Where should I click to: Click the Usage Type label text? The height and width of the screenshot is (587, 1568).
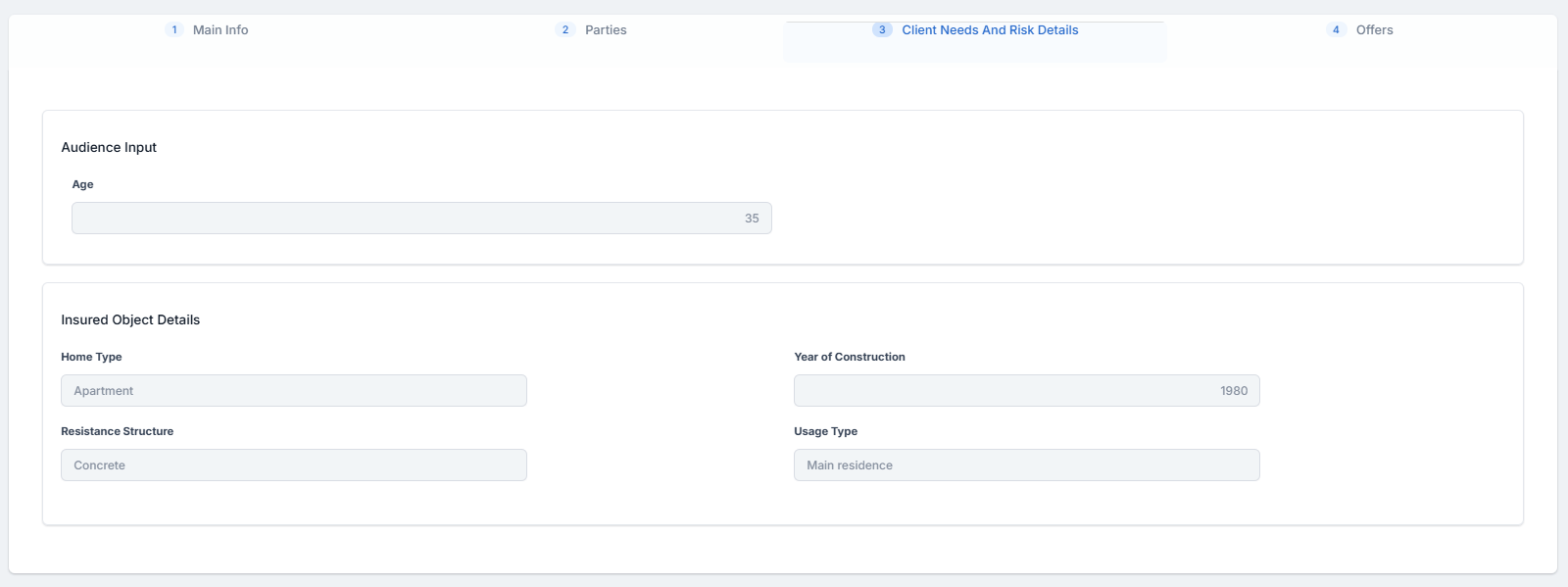click(x=825, y=432)
